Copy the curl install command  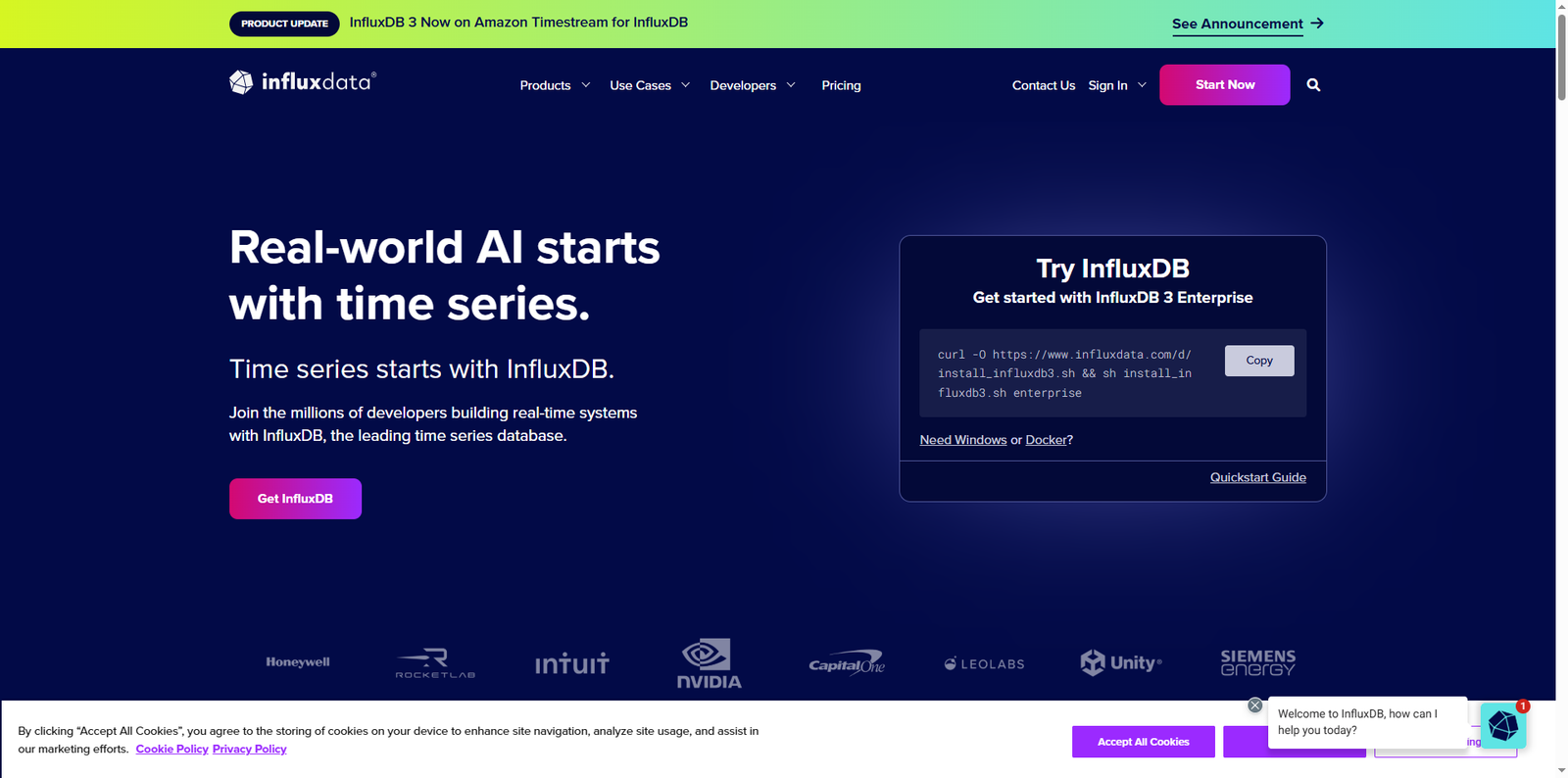1259,361
